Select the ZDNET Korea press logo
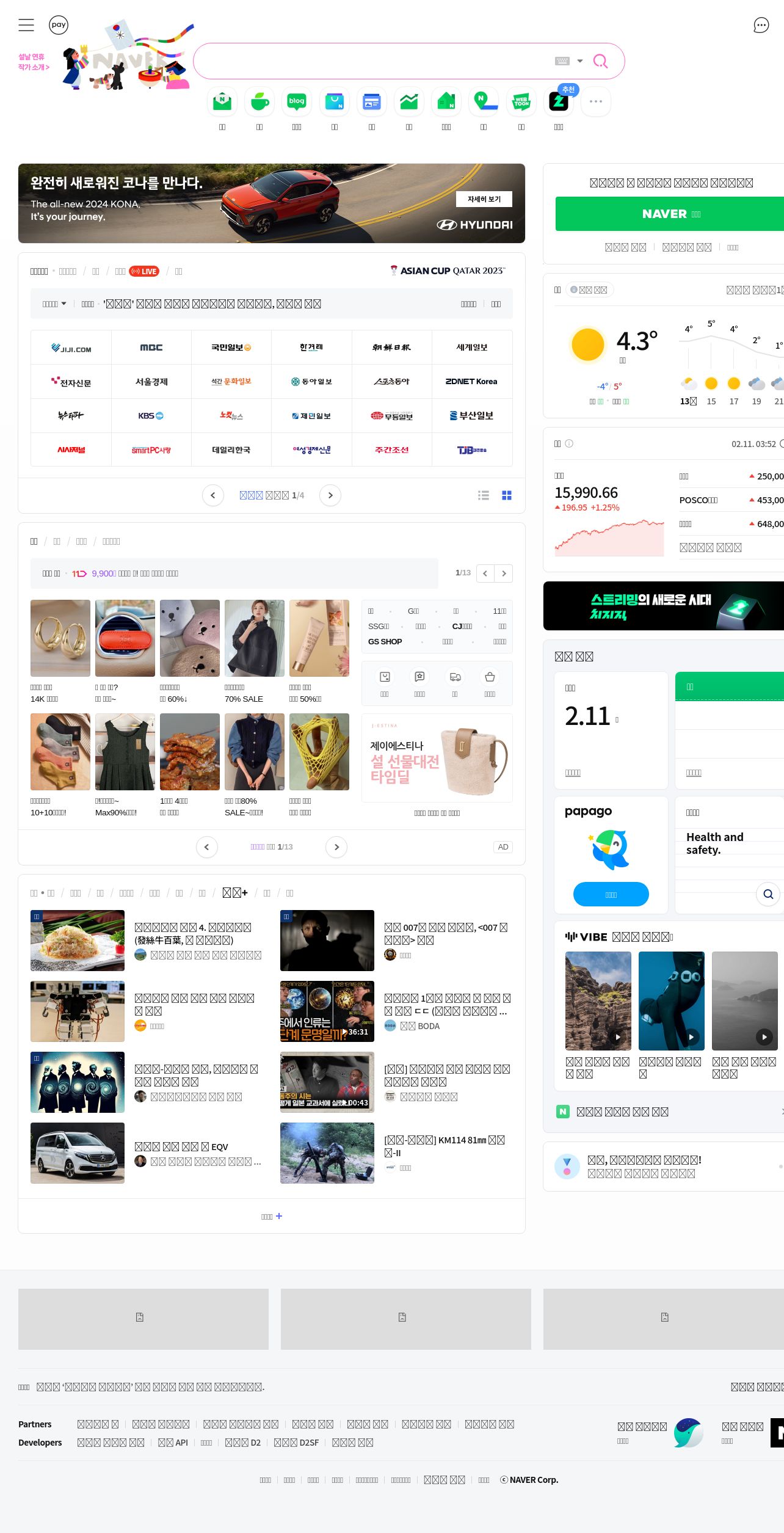The height and width of the screenshot is (1533, 784). tap(472, 382)
